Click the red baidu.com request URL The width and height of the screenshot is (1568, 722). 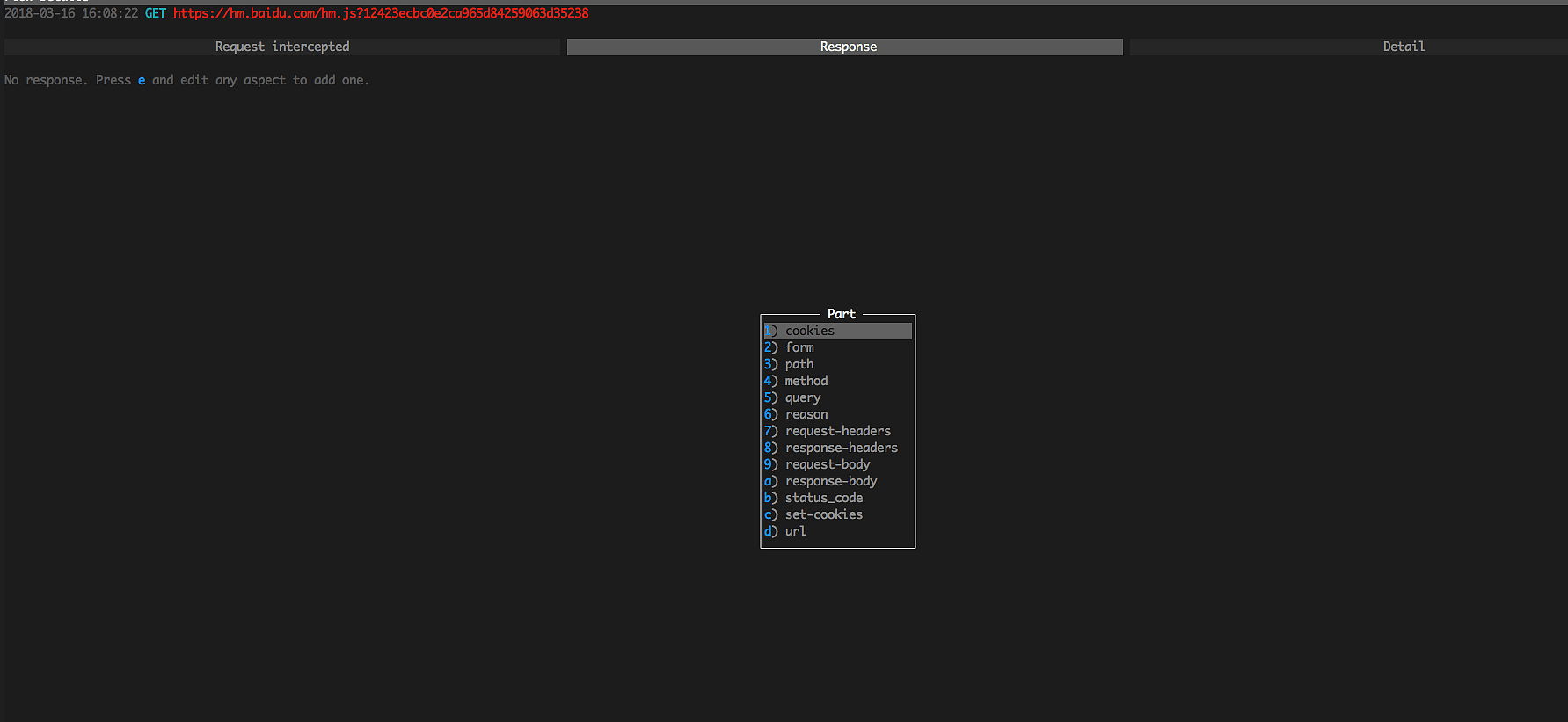point(381,13)
